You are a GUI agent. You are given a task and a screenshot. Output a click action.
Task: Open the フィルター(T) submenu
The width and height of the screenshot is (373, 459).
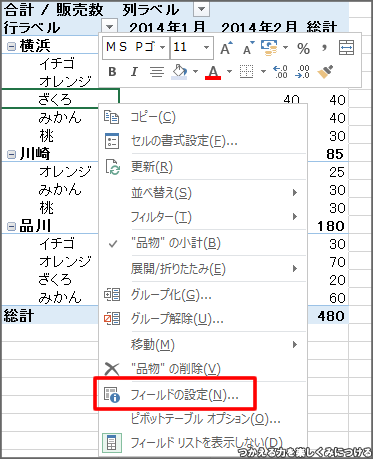(x=203, y=217)
